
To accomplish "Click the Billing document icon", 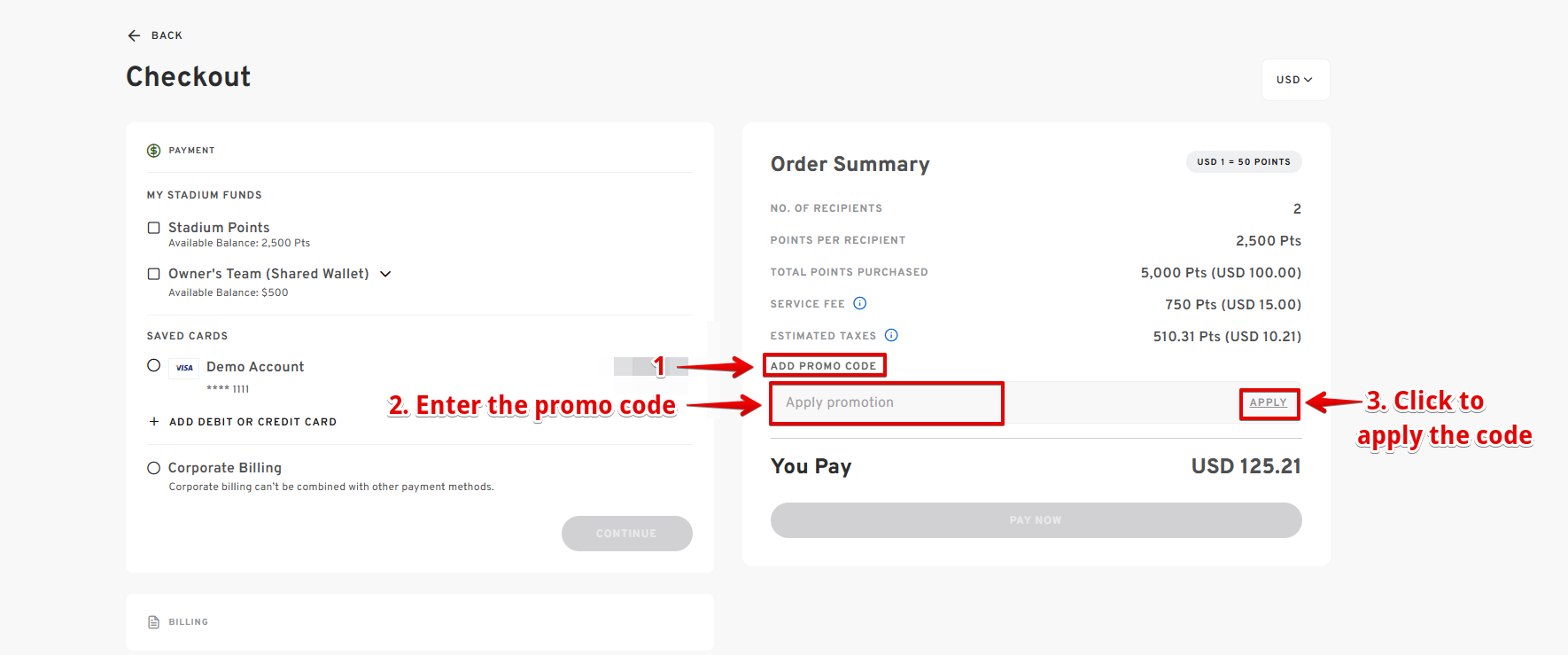I will (x=154, y=622).
